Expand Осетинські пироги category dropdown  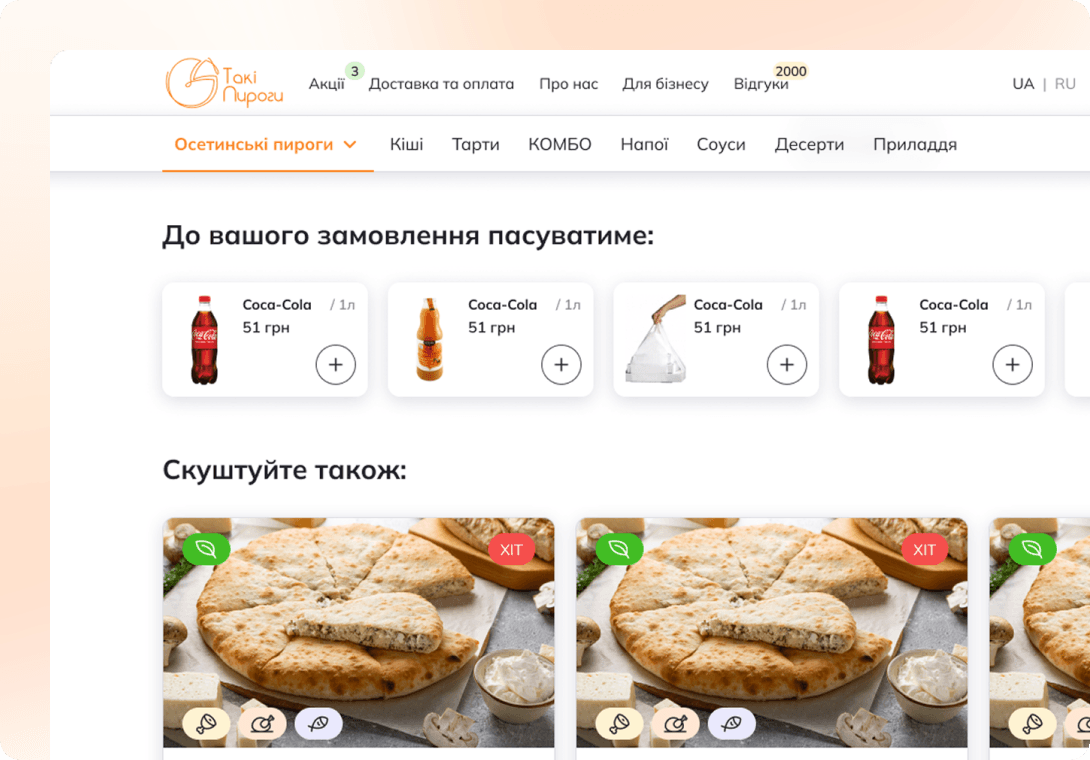pos(267,145)
